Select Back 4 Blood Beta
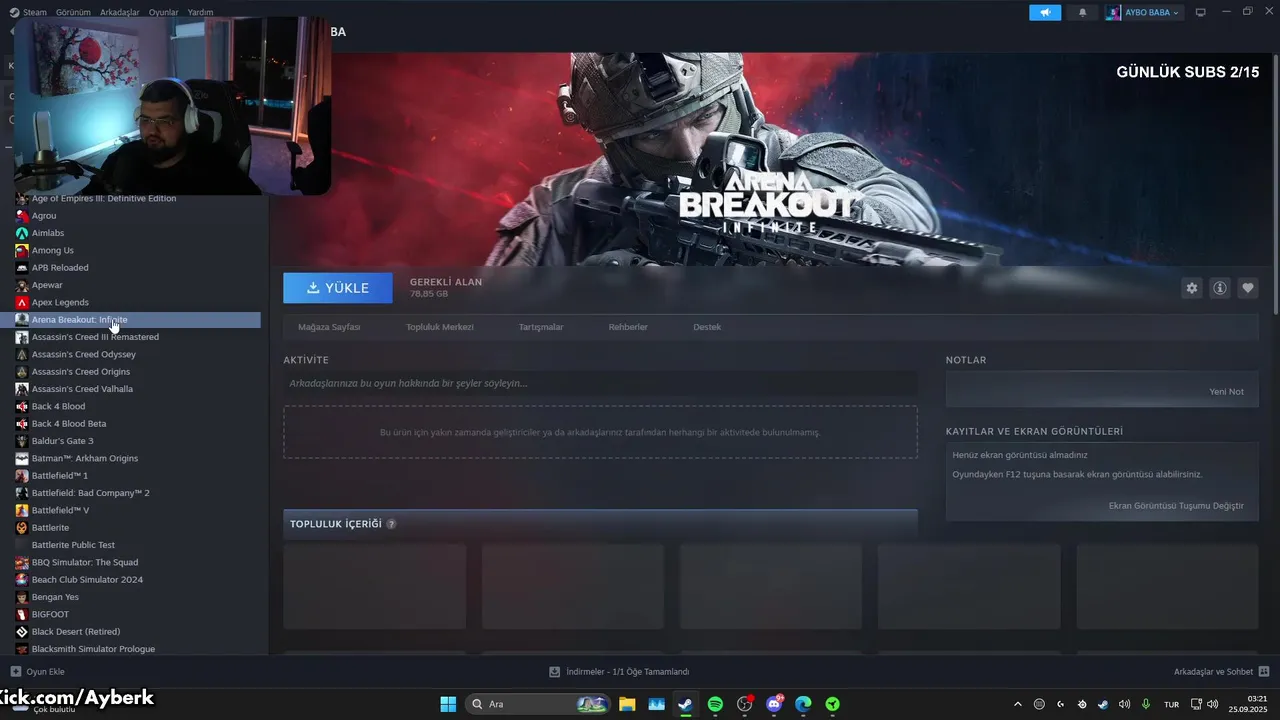The width and height of the screenshot is (1280, 720). tap(68, 424)
